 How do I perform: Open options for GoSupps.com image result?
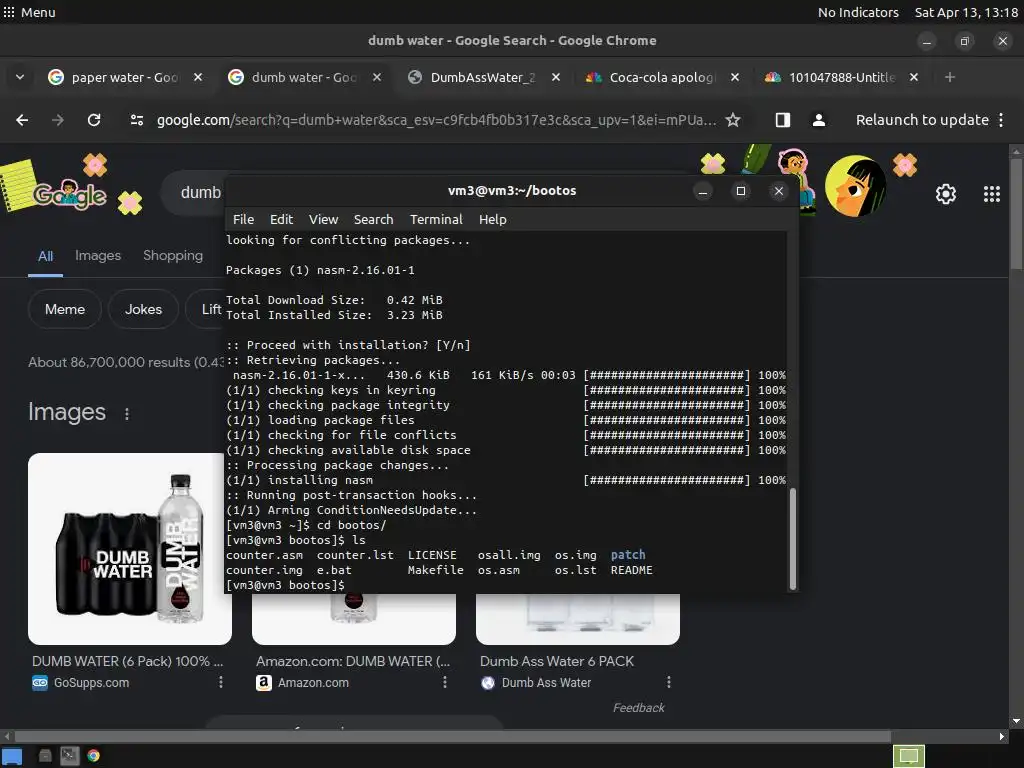pos(221,682)
